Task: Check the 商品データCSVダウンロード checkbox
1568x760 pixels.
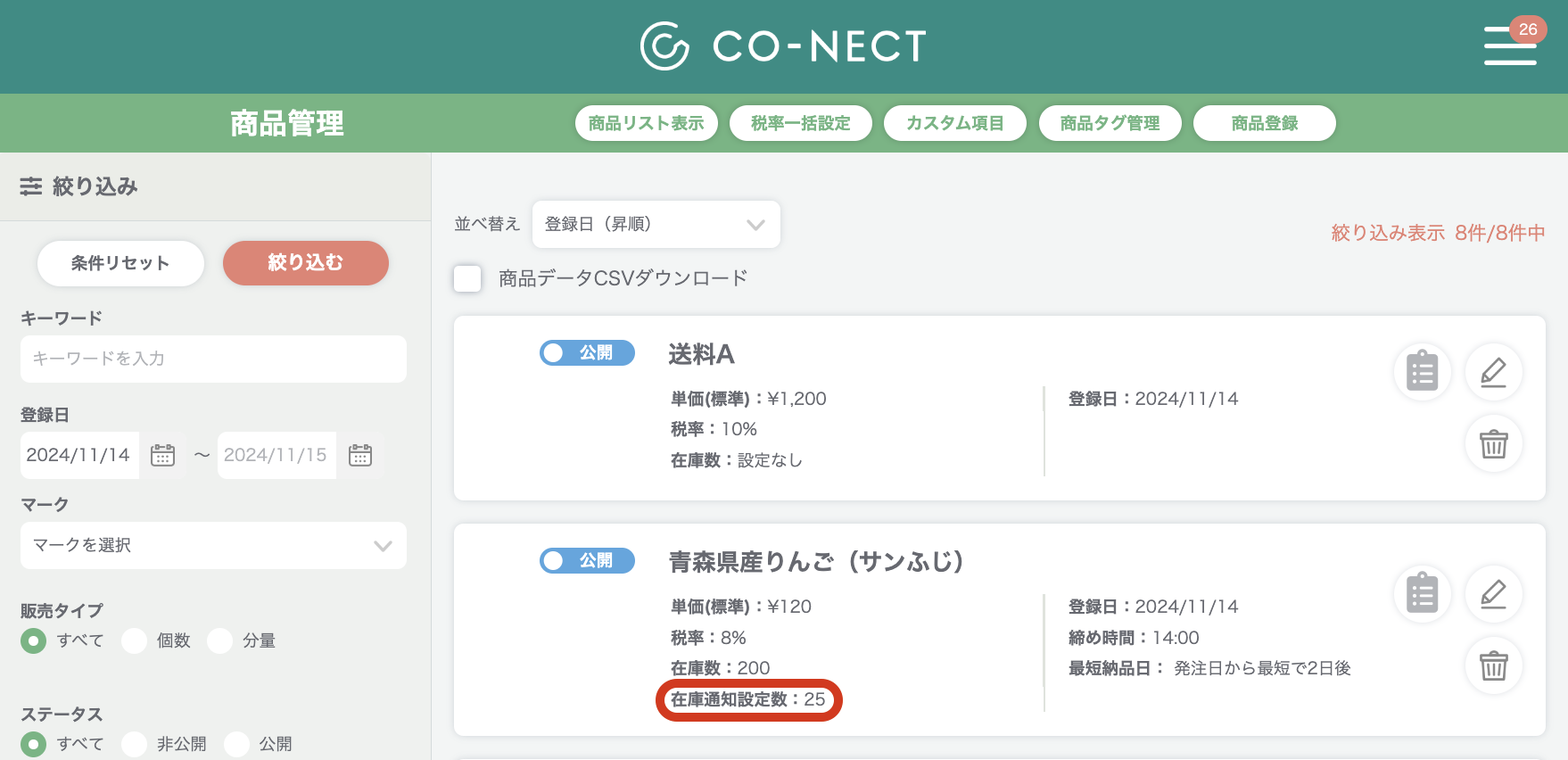Action: pyautogui.click(x=467, y=278)
